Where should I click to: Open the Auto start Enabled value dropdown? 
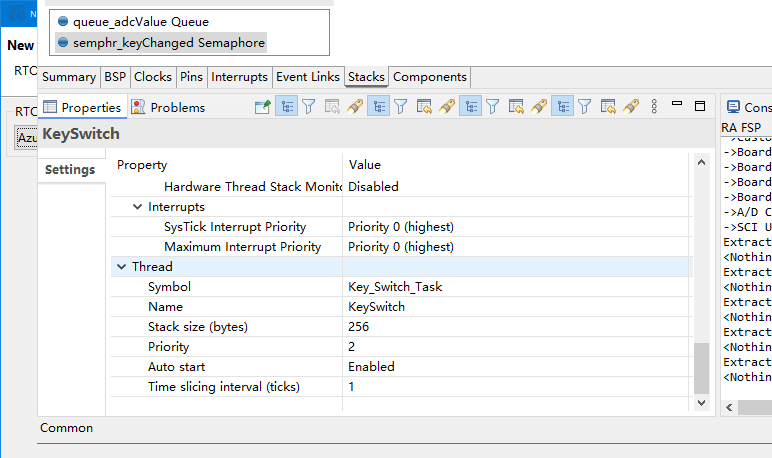(517, 366)
